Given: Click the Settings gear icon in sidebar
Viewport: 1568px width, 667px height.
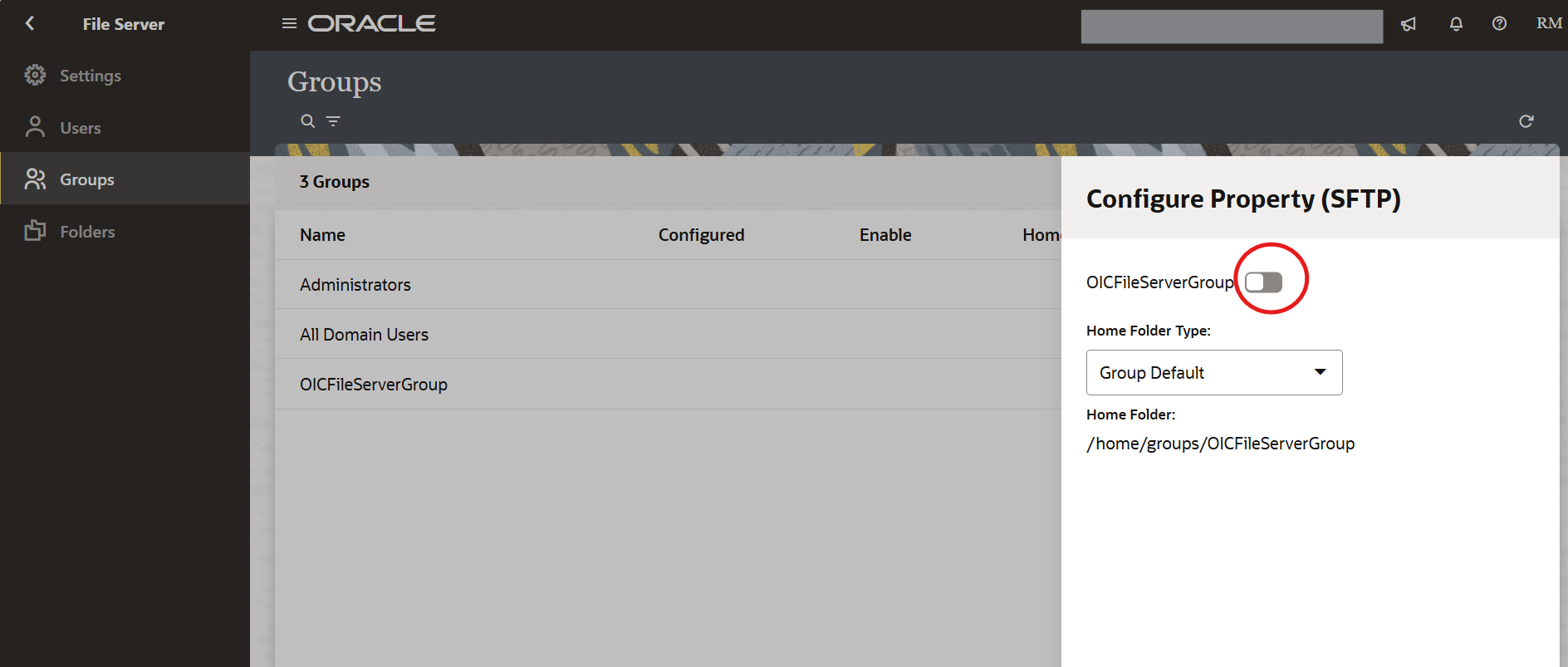Looking at the screenshot, I should (35, 75).
